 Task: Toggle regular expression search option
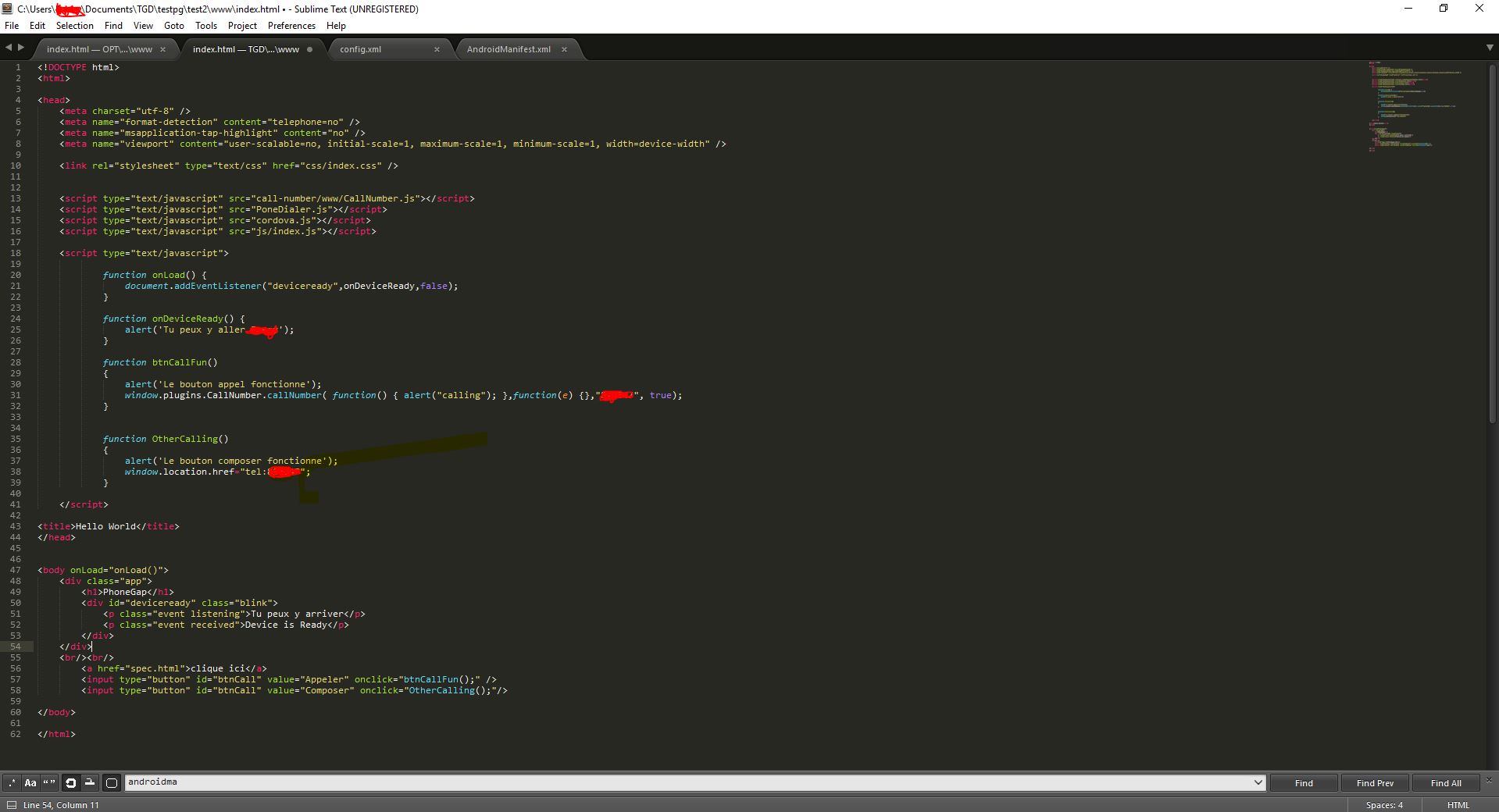pyautogui.click(x=12, y=782)
